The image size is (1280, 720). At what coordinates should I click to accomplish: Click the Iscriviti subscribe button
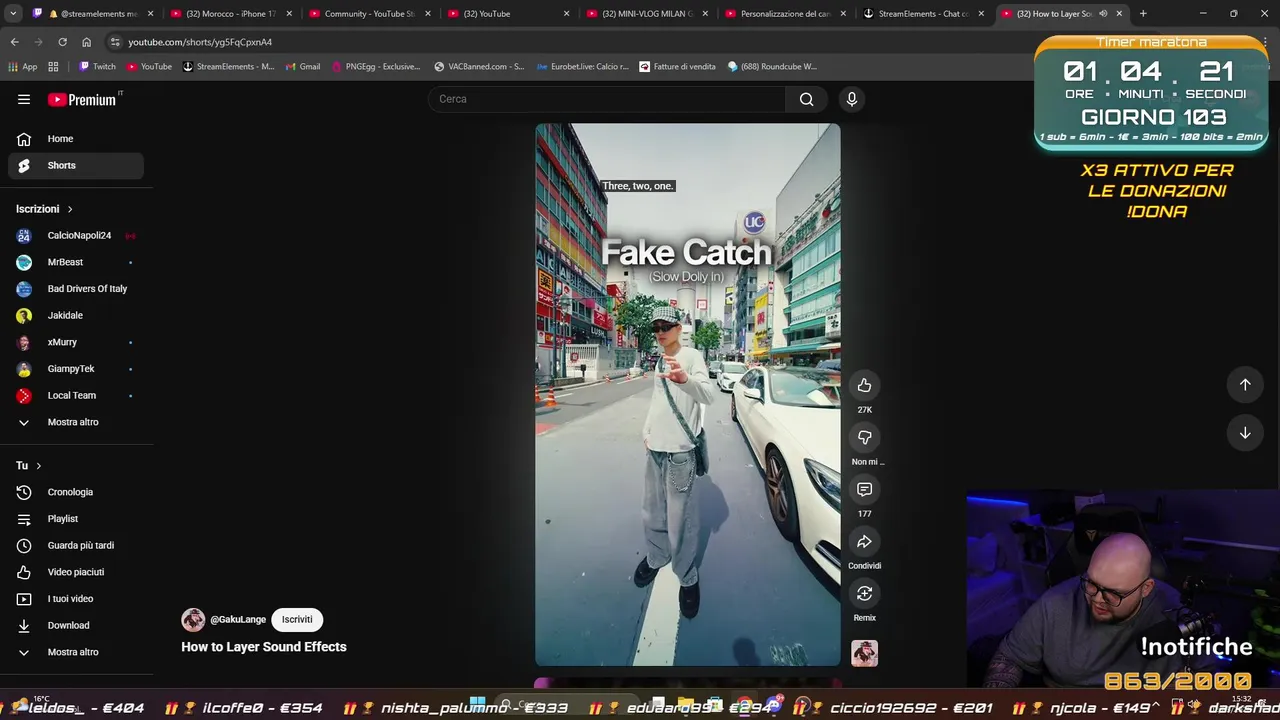point(297,620)
